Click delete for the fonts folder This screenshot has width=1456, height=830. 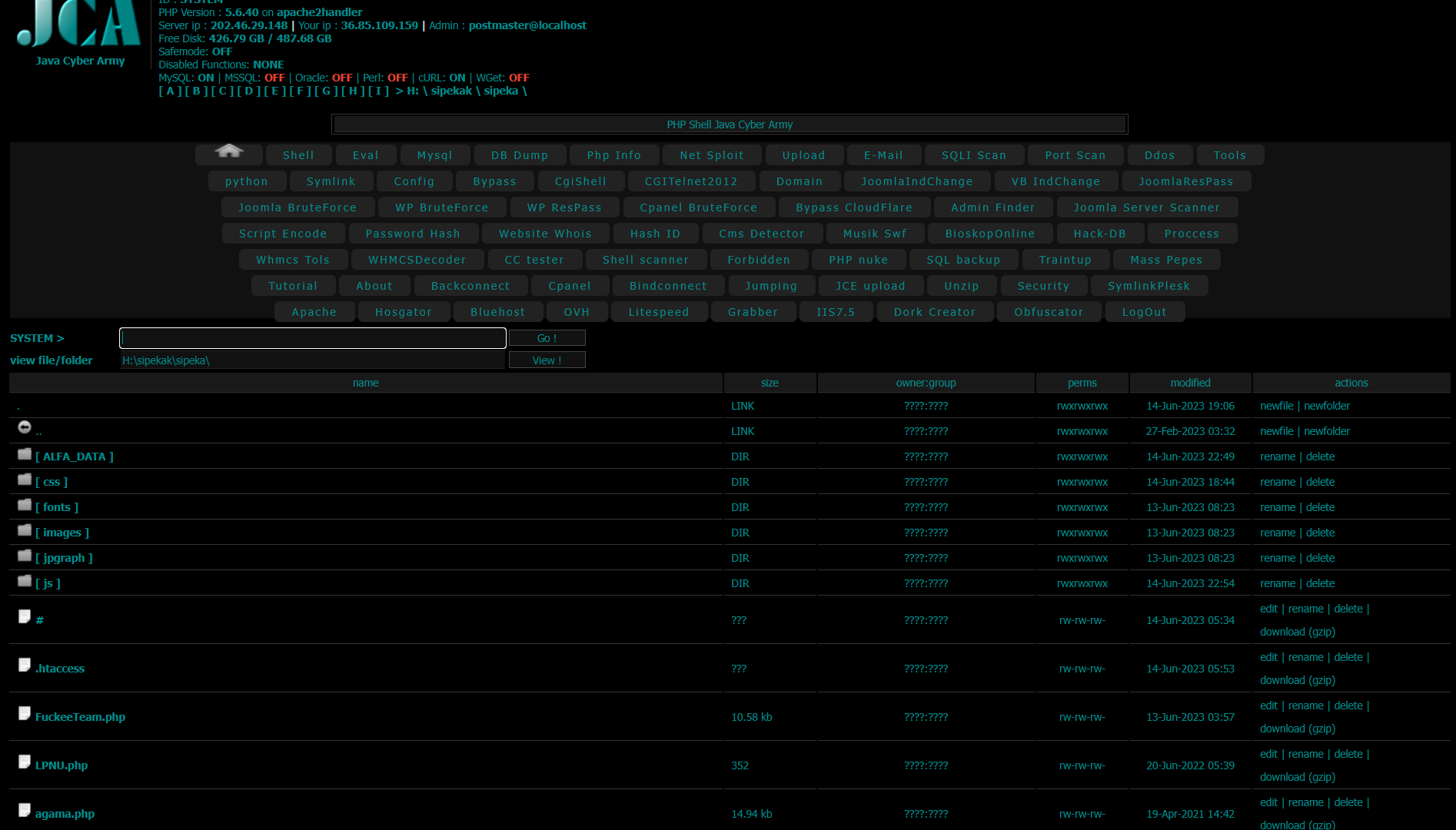[1321, 507]
